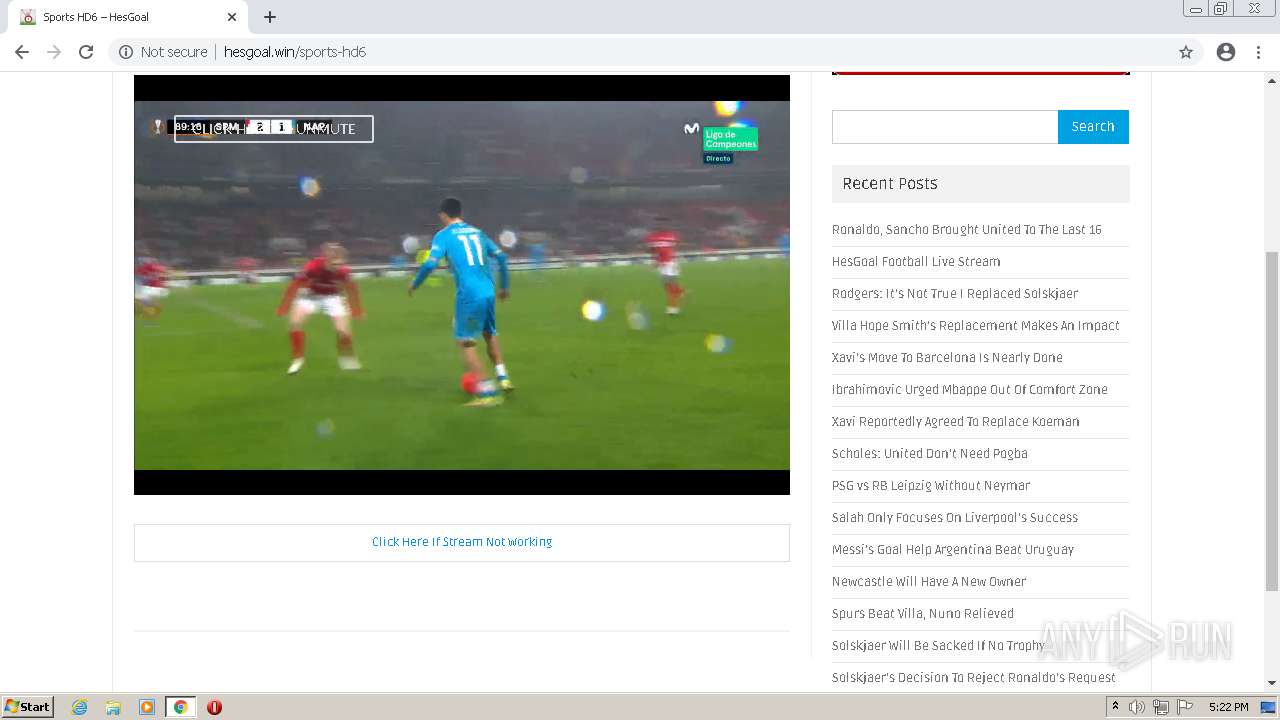
Task: Open Windows Media Player taskbar icon
Action: (147, 707)
